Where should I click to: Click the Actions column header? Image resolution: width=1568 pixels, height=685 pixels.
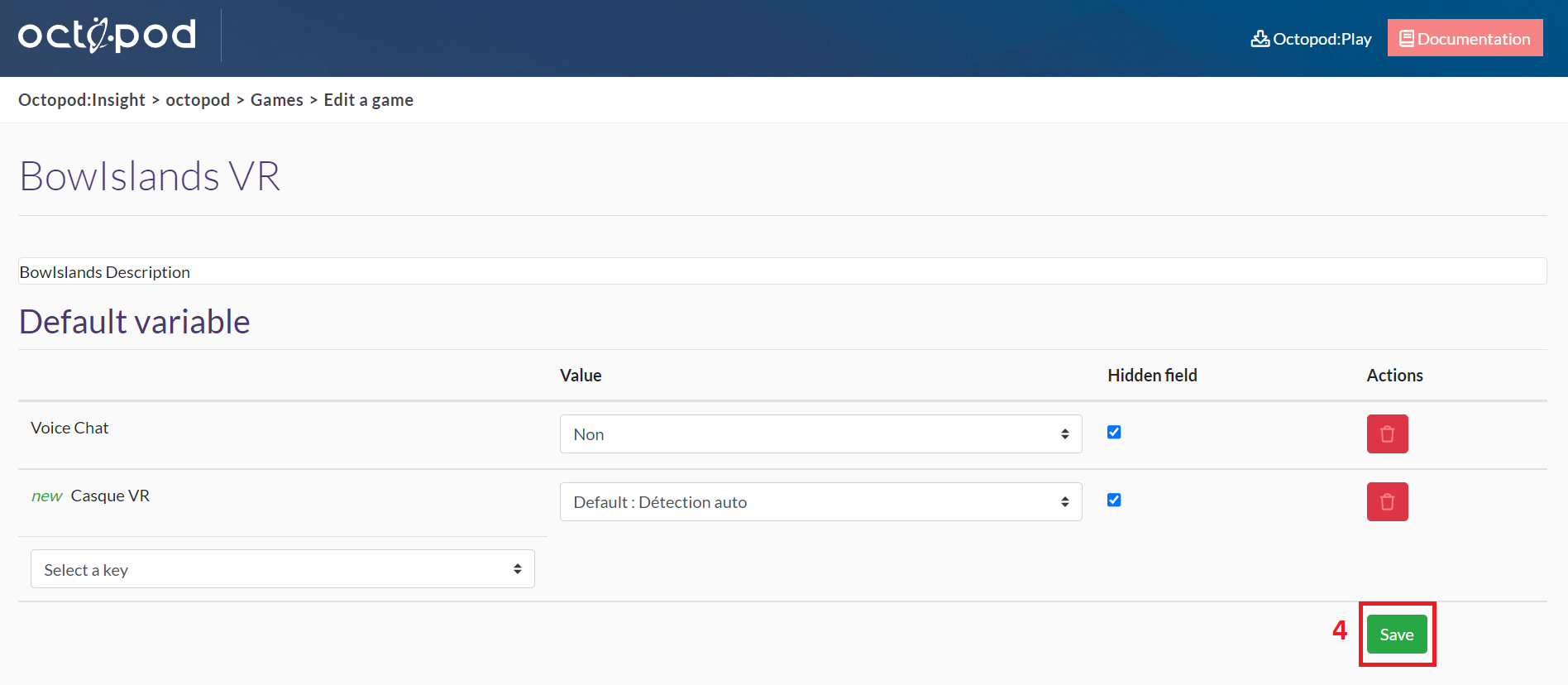1394,376
